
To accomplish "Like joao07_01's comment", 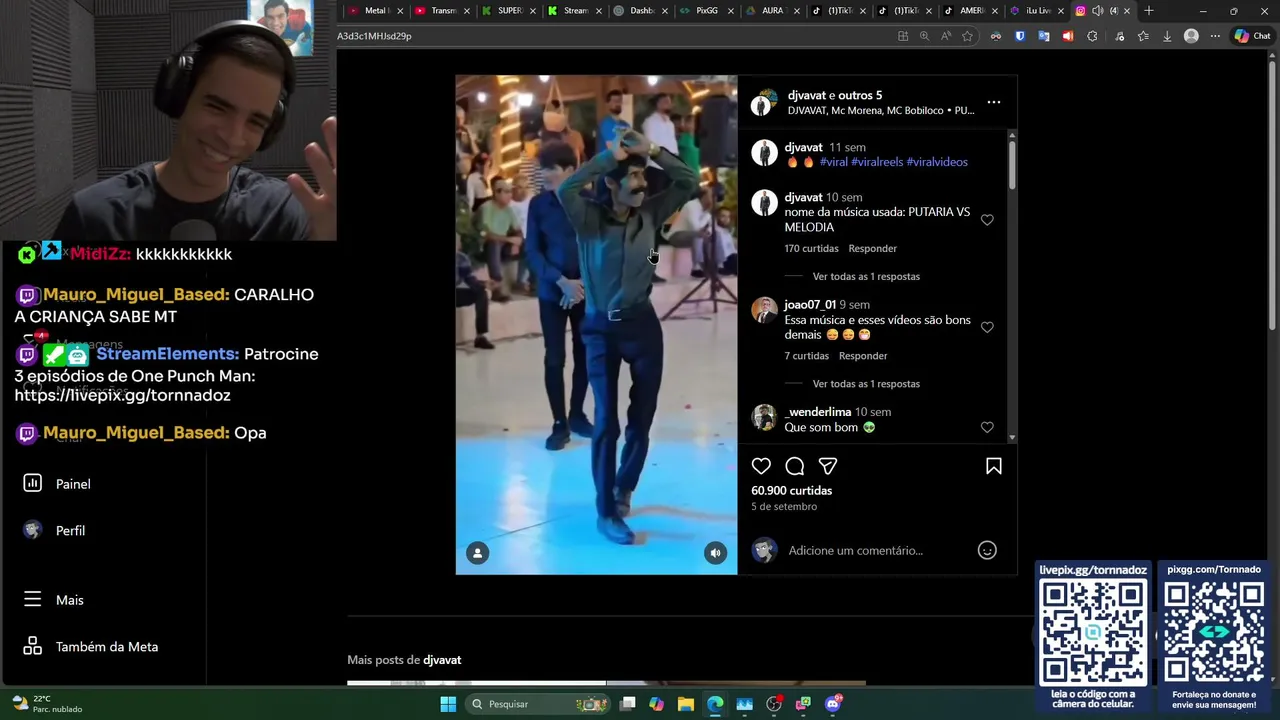I will click(987, 327).
